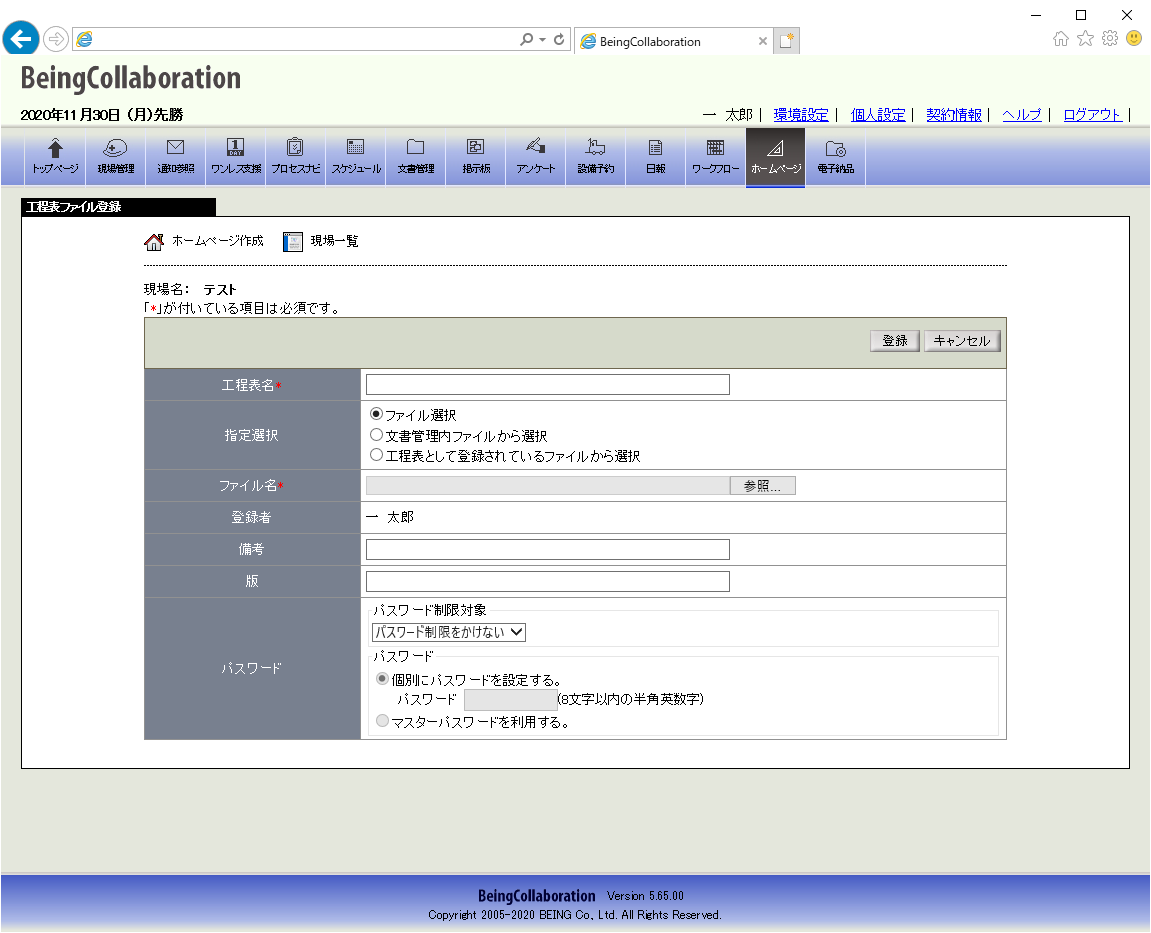This screenshot has height=933, width=1151.
Task: Open 契約情報 link
Action: click(x=954, y=115)
